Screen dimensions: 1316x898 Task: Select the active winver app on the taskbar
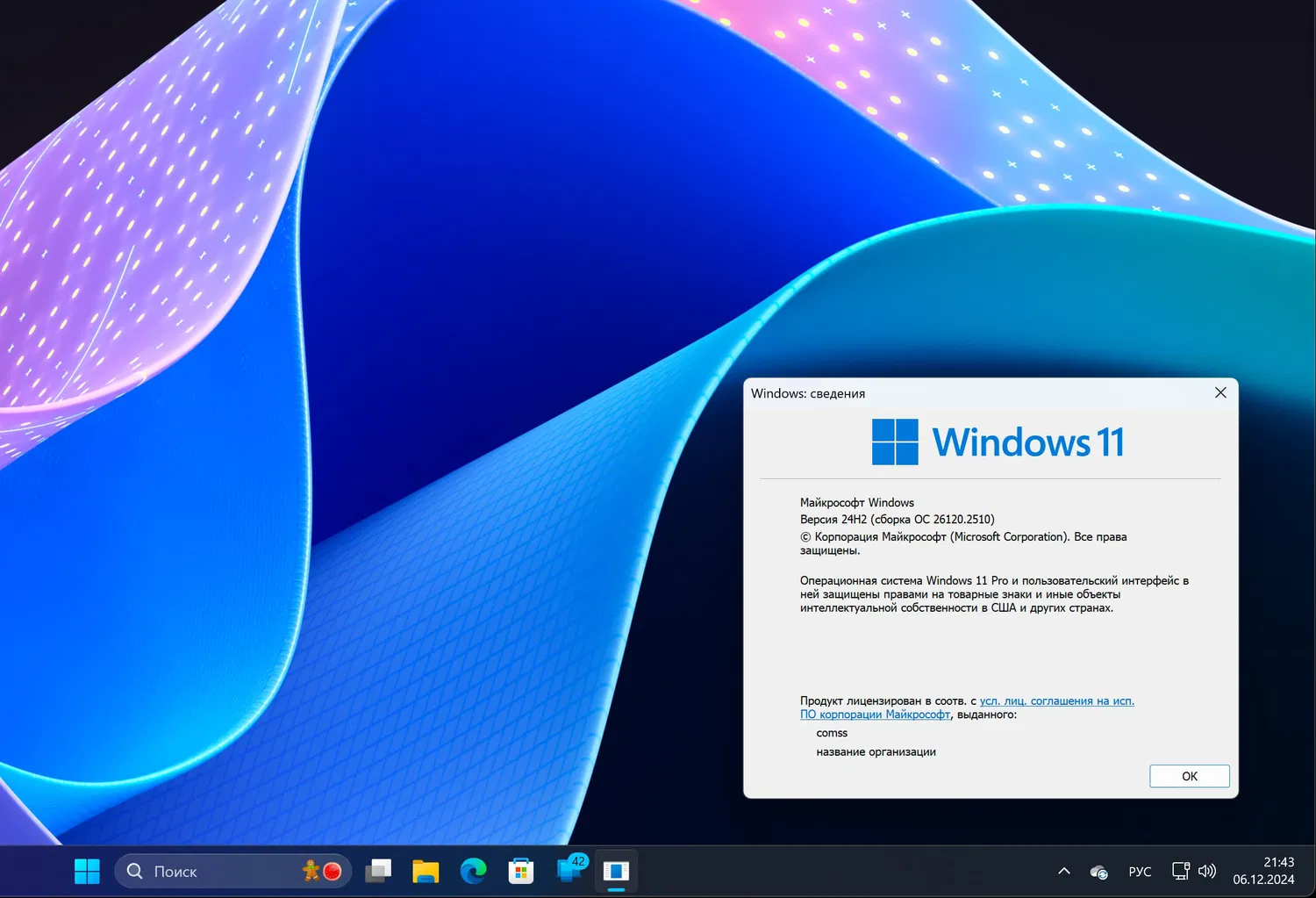617,871
